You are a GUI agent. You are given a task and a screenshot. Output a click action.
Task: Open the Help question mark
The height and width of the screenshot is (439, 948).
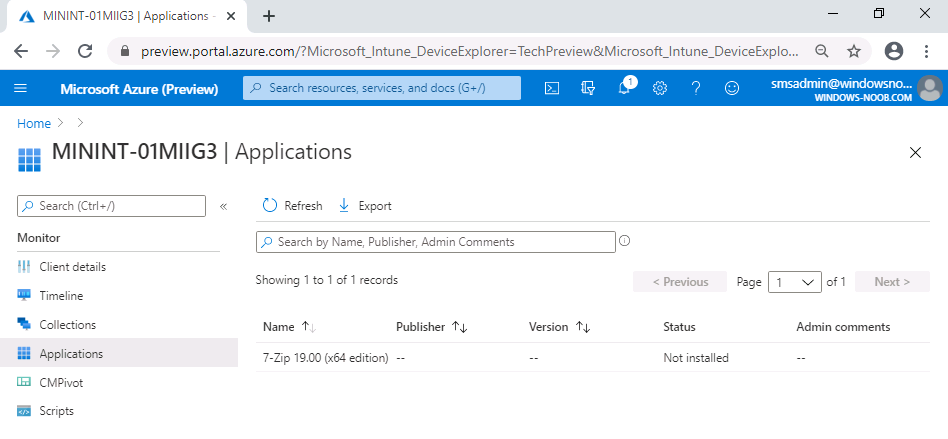pos(696,88)
